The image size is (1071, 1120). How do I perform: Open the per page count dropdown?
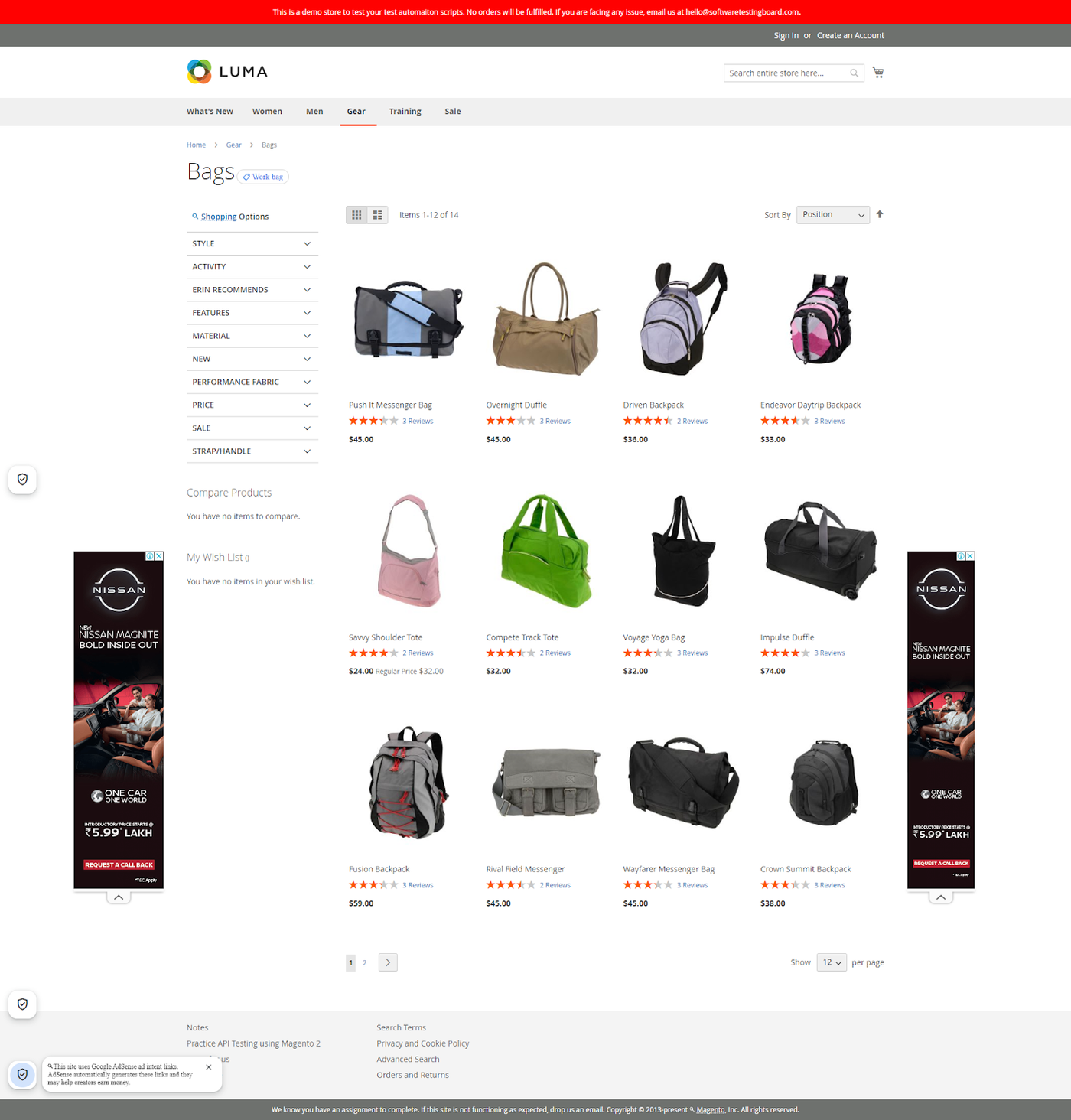pos(832,962)
